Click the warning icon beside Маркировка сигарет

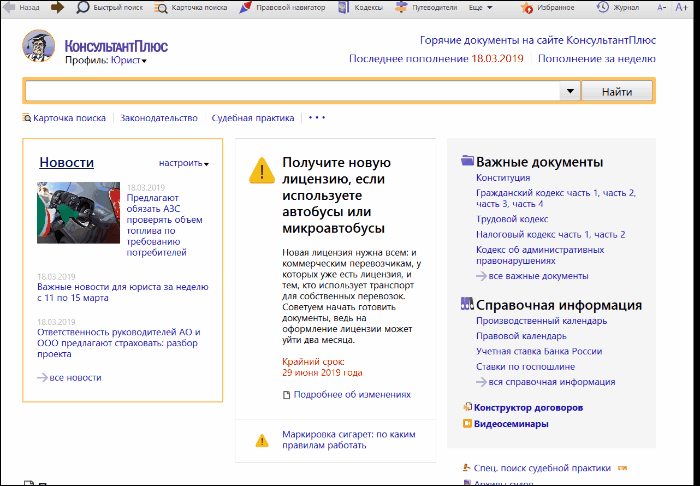click(x=262, y=440)
